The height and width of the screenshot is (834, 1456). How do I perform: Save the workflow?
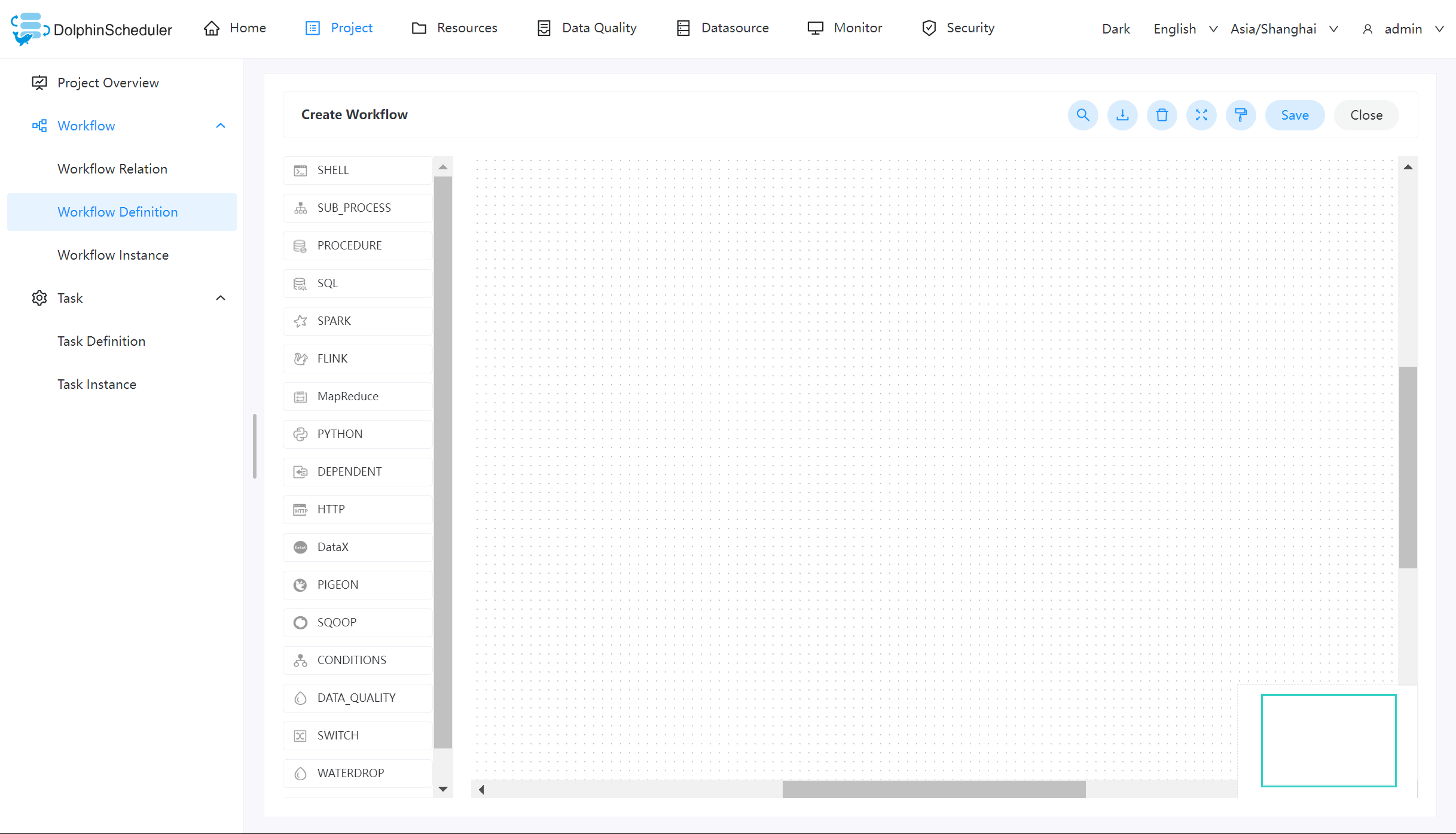pos(1295,115)
